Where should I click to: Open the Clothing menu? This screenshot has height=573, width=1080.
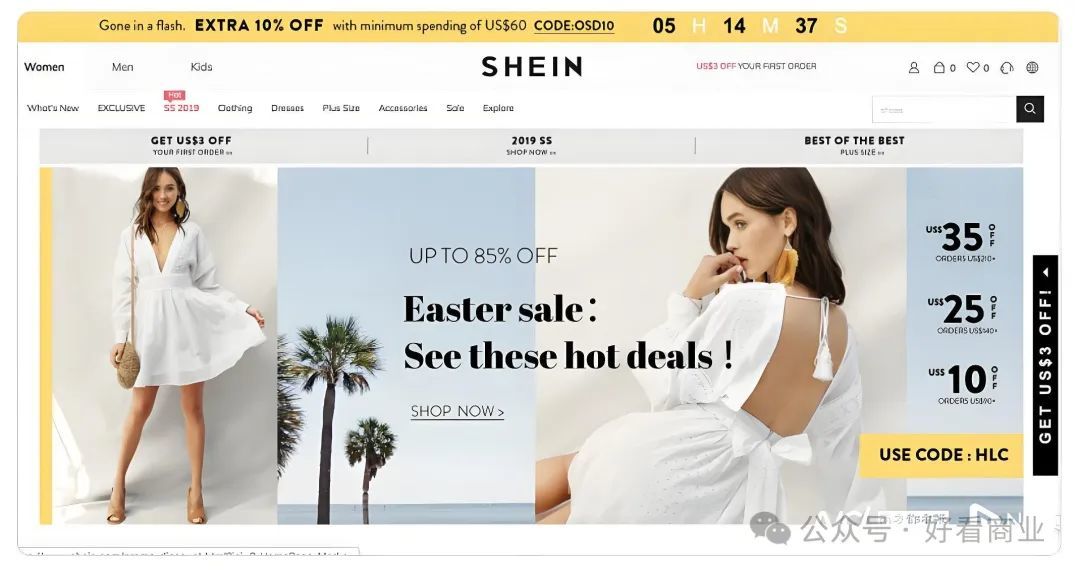(235, 108)
